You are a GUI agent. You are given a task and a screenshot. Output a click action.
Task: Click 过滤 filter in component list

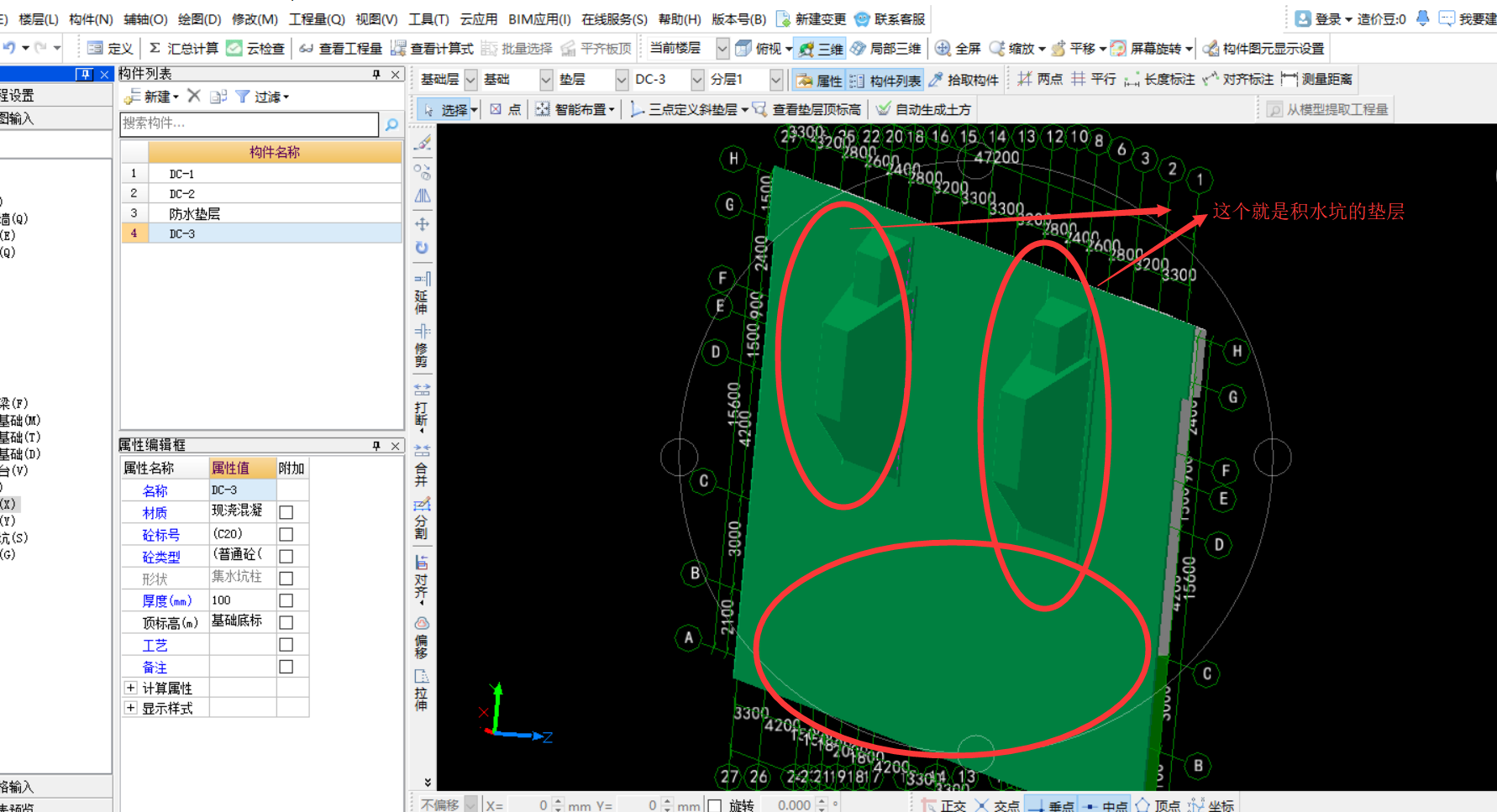tap(262, 97)
